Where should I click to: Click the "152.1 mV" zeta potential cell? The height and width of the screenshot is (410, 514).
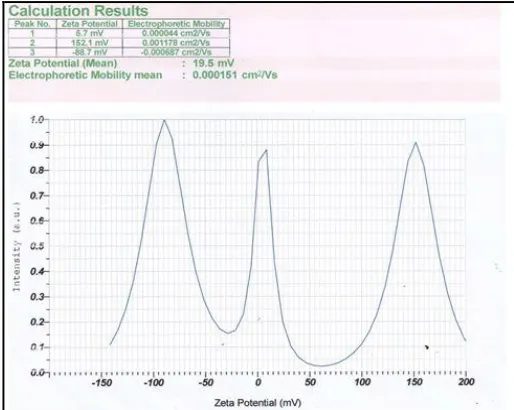point(89,43)
